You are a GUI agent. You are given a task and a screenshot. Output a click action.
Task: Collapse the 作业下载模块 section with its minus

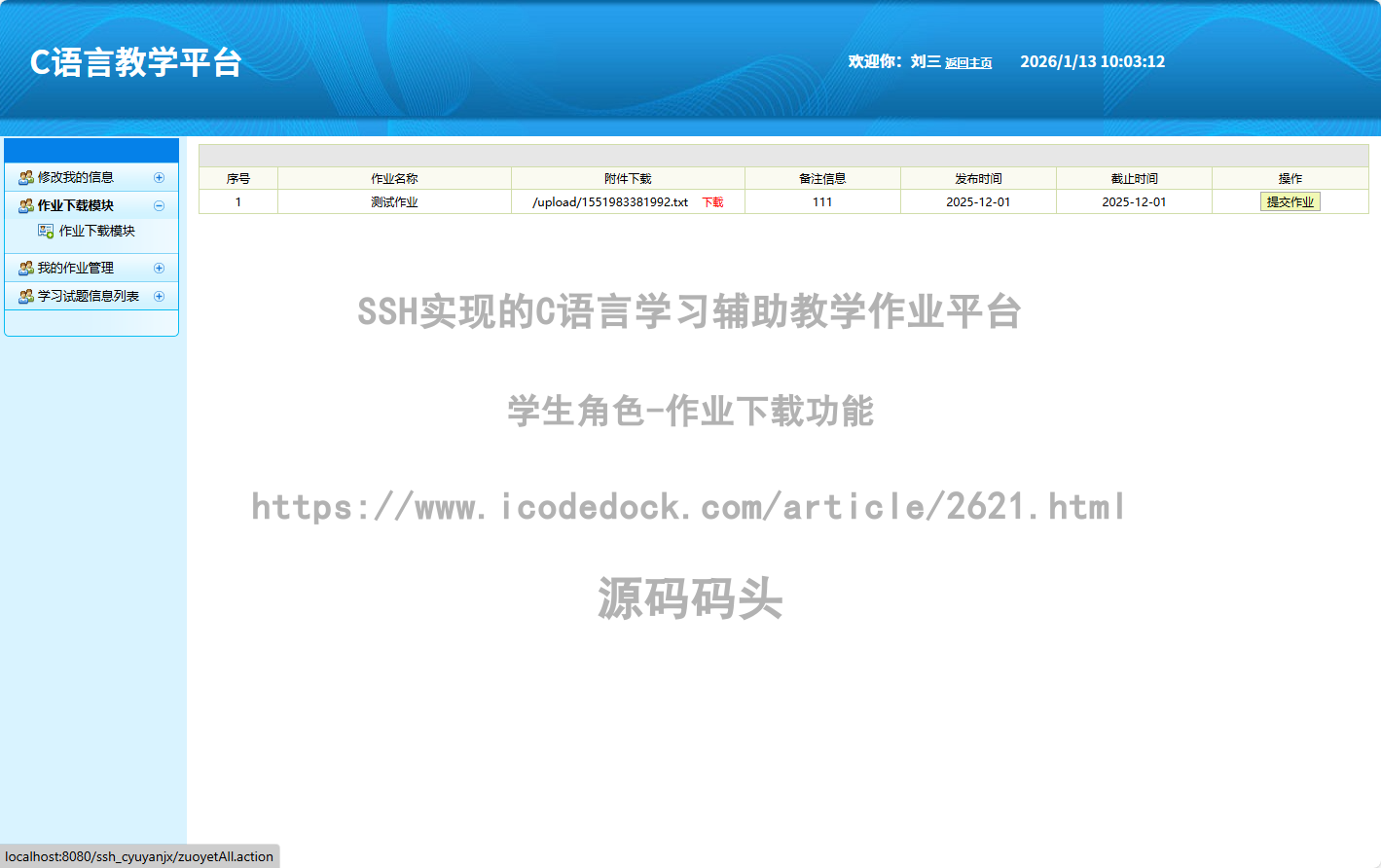coord(159,205)
